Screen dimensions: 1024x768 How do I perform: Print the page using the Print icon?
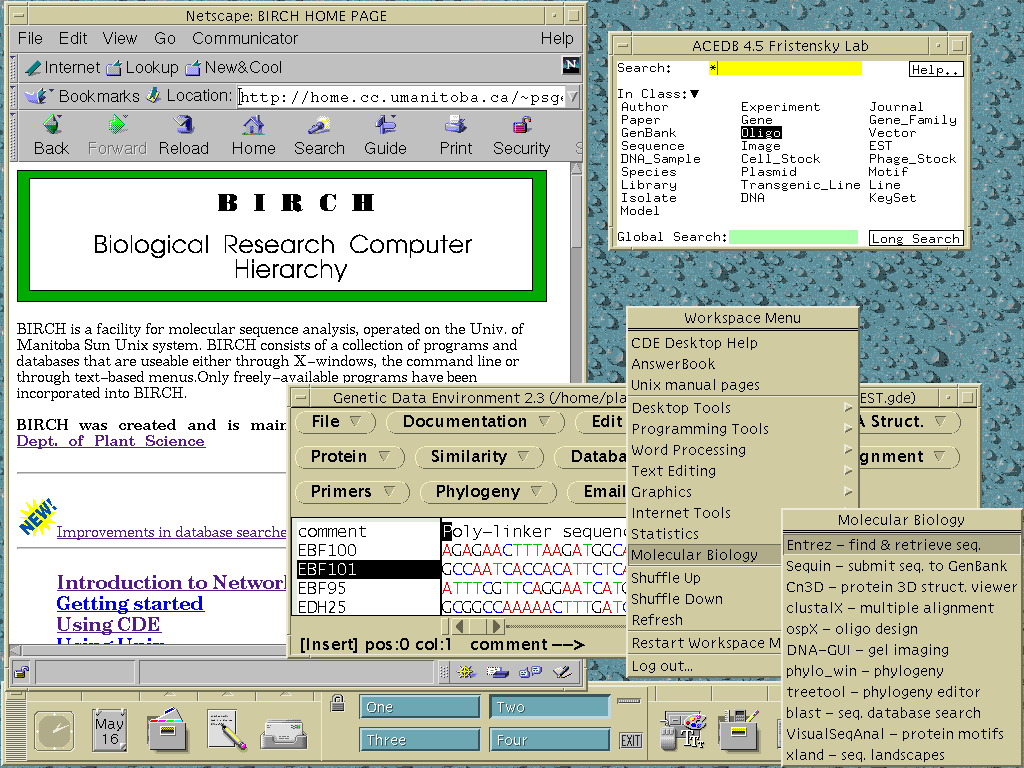(455, 124)
